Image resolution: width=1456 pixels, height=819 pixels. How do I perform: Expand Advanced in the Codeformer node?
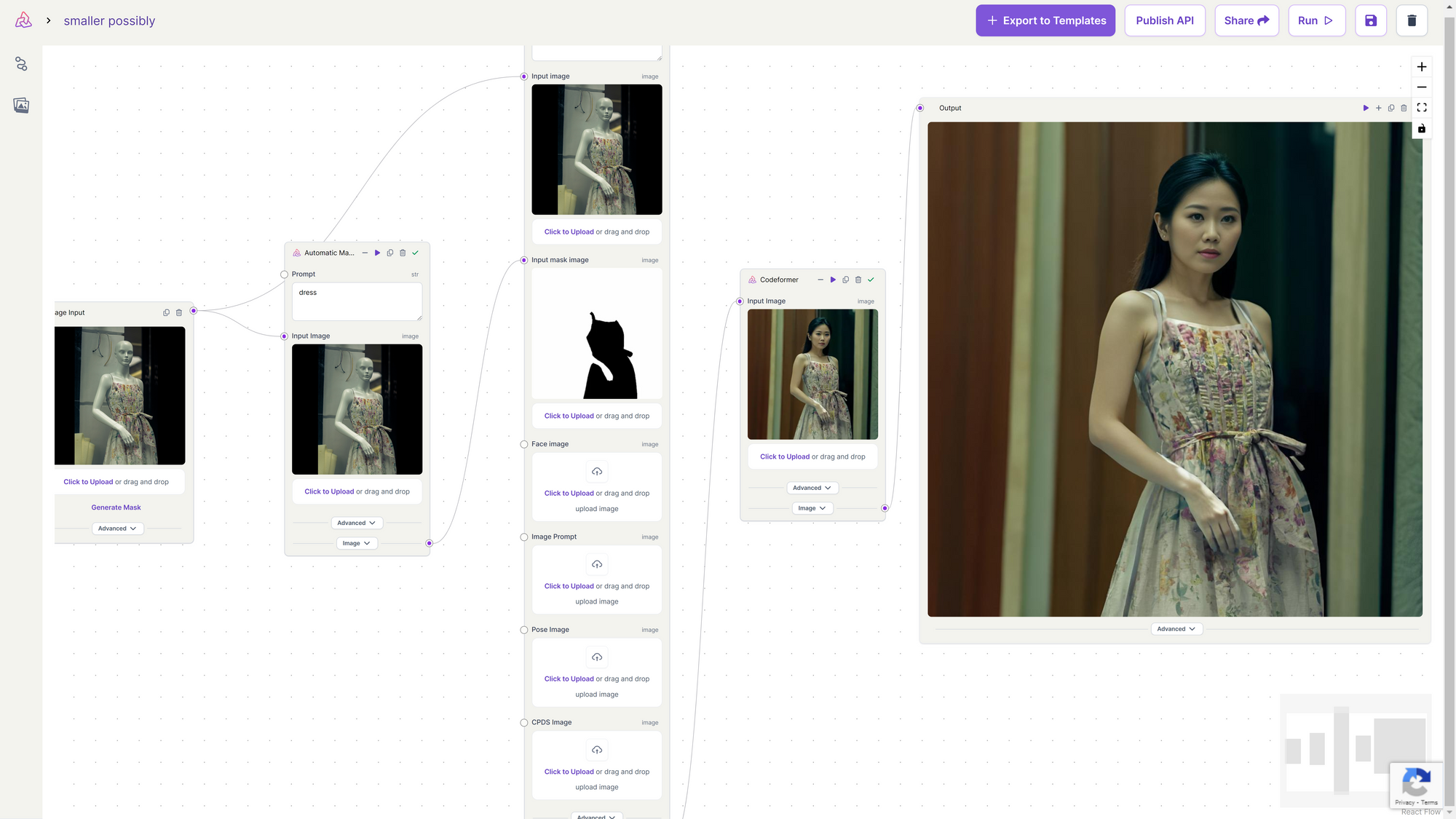(812, 488)
